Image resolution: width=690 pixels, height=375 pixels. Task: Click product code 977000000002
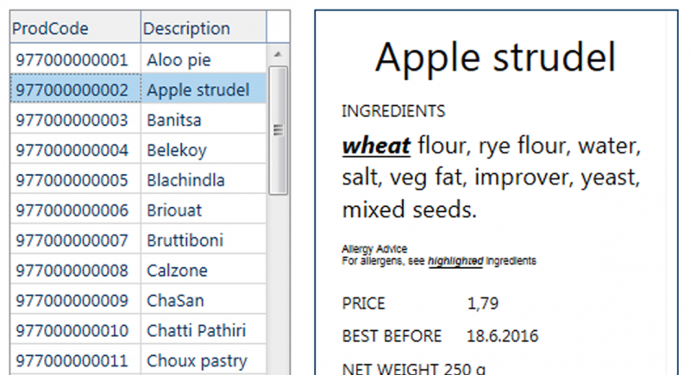point(72,90)
